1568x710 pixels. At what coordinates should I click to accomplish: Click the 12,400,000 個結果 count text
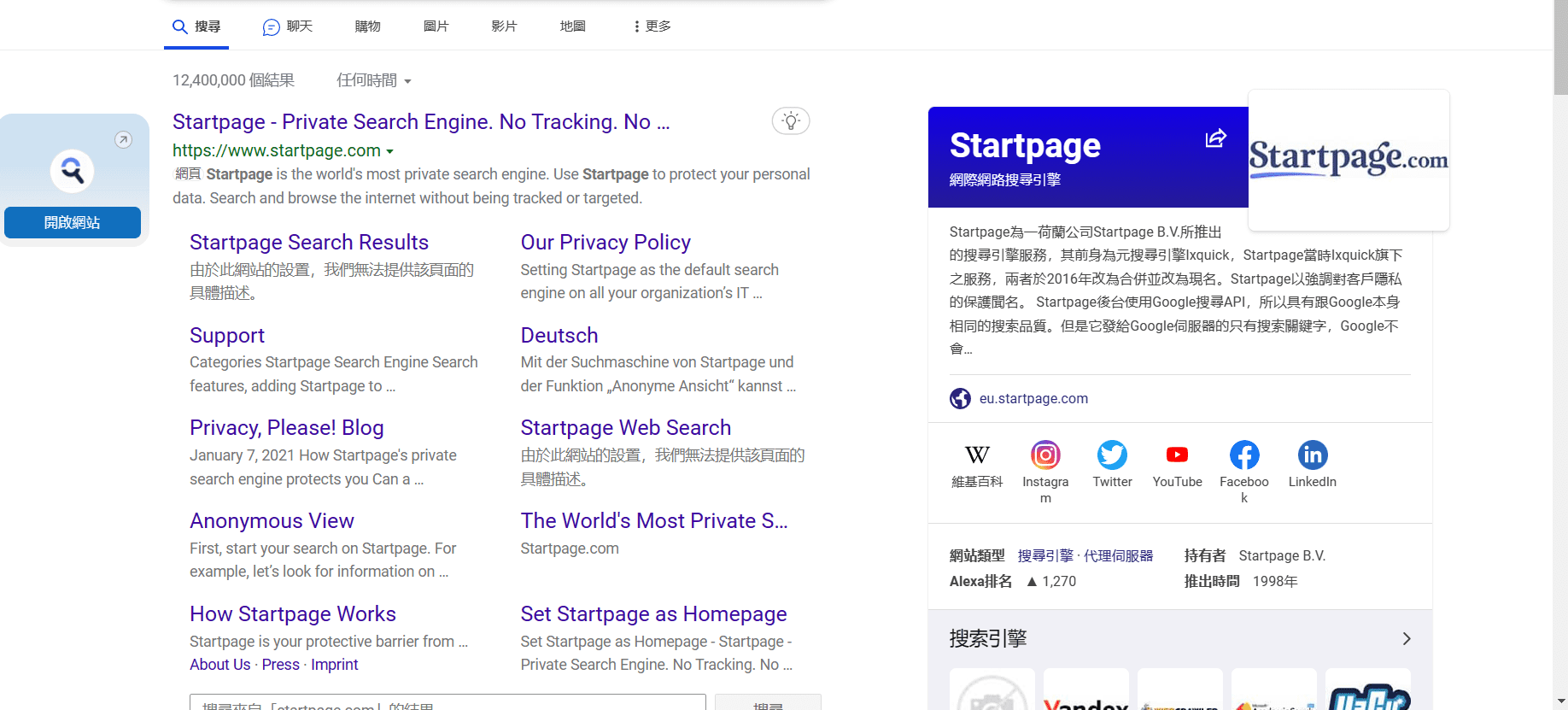(233, 80)
